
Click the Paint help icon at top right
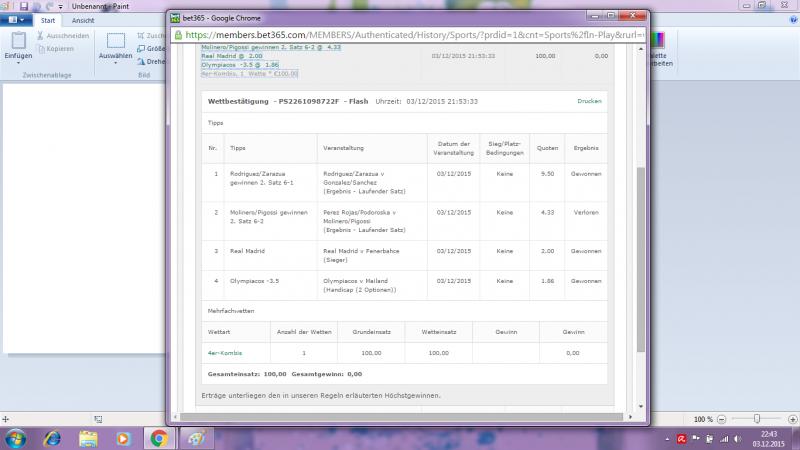click(x=793, y=20)
